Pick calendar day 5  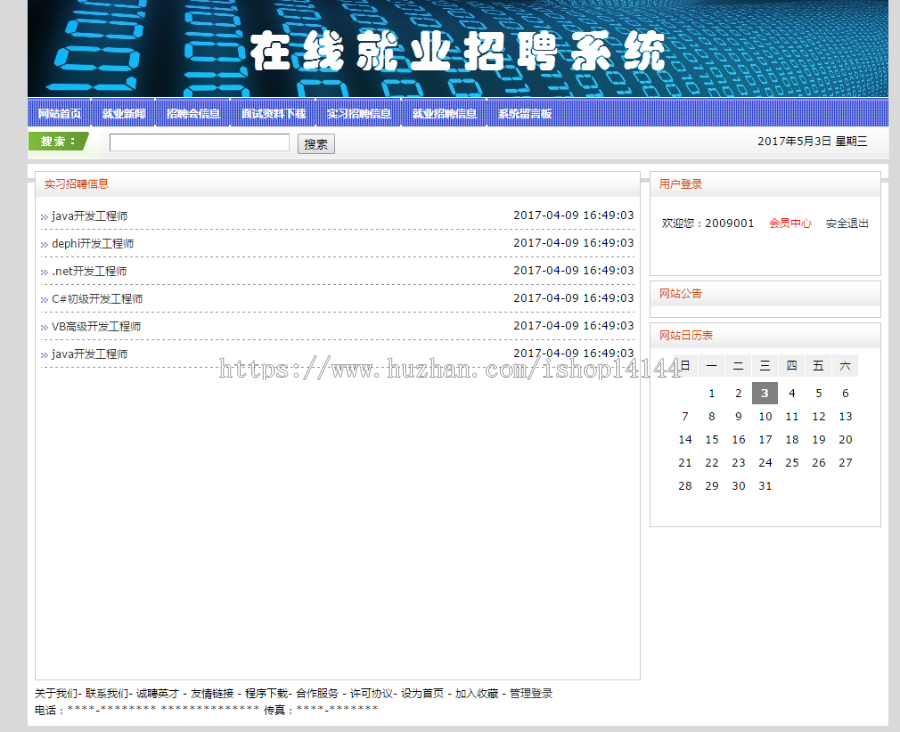[x=818, y=393]
